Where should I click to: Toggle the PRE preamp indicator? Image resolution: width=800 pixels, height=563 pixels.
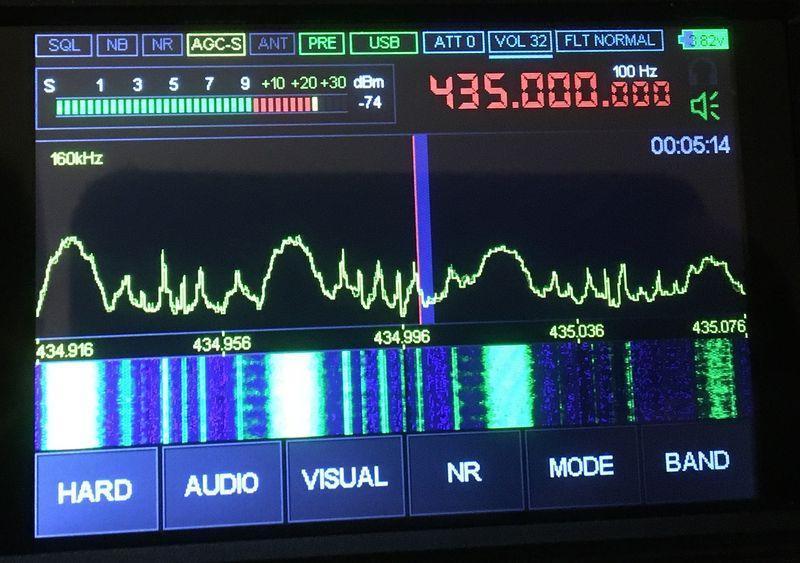[x=322, y=44]
